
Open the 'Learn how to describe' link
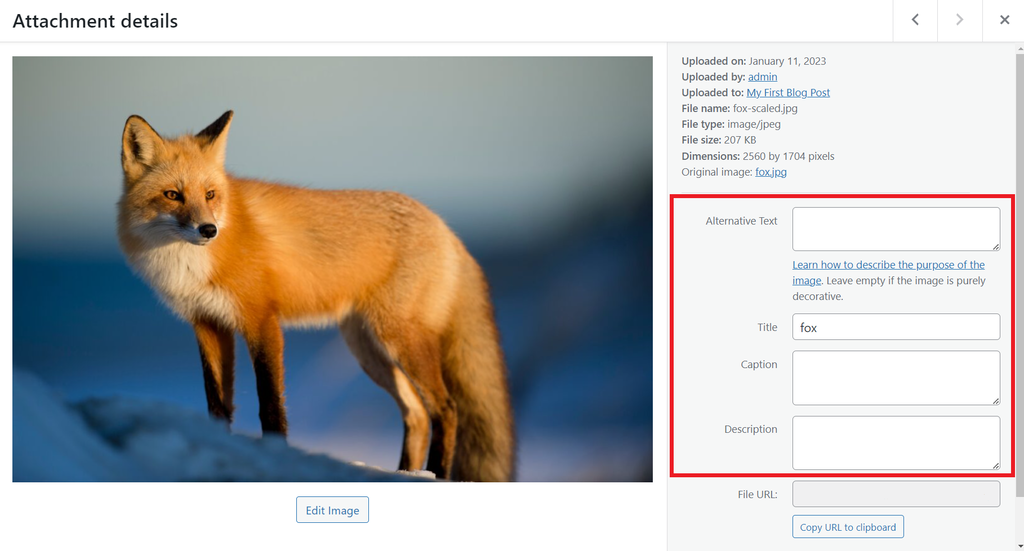[x=888, y=265]
